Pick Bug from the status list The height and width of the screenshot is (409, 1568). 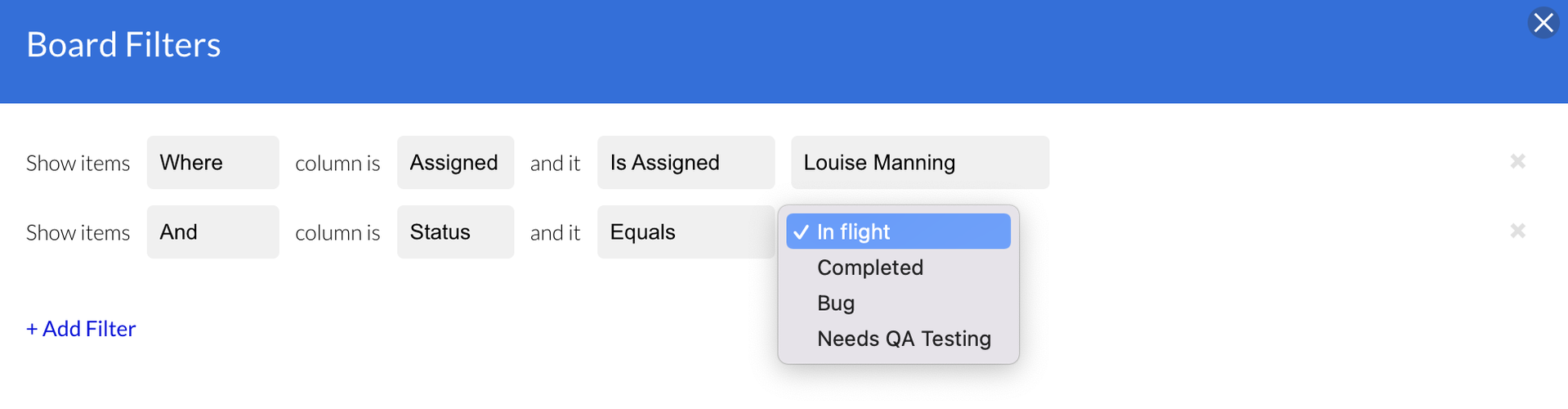click(x=836, y=303)
